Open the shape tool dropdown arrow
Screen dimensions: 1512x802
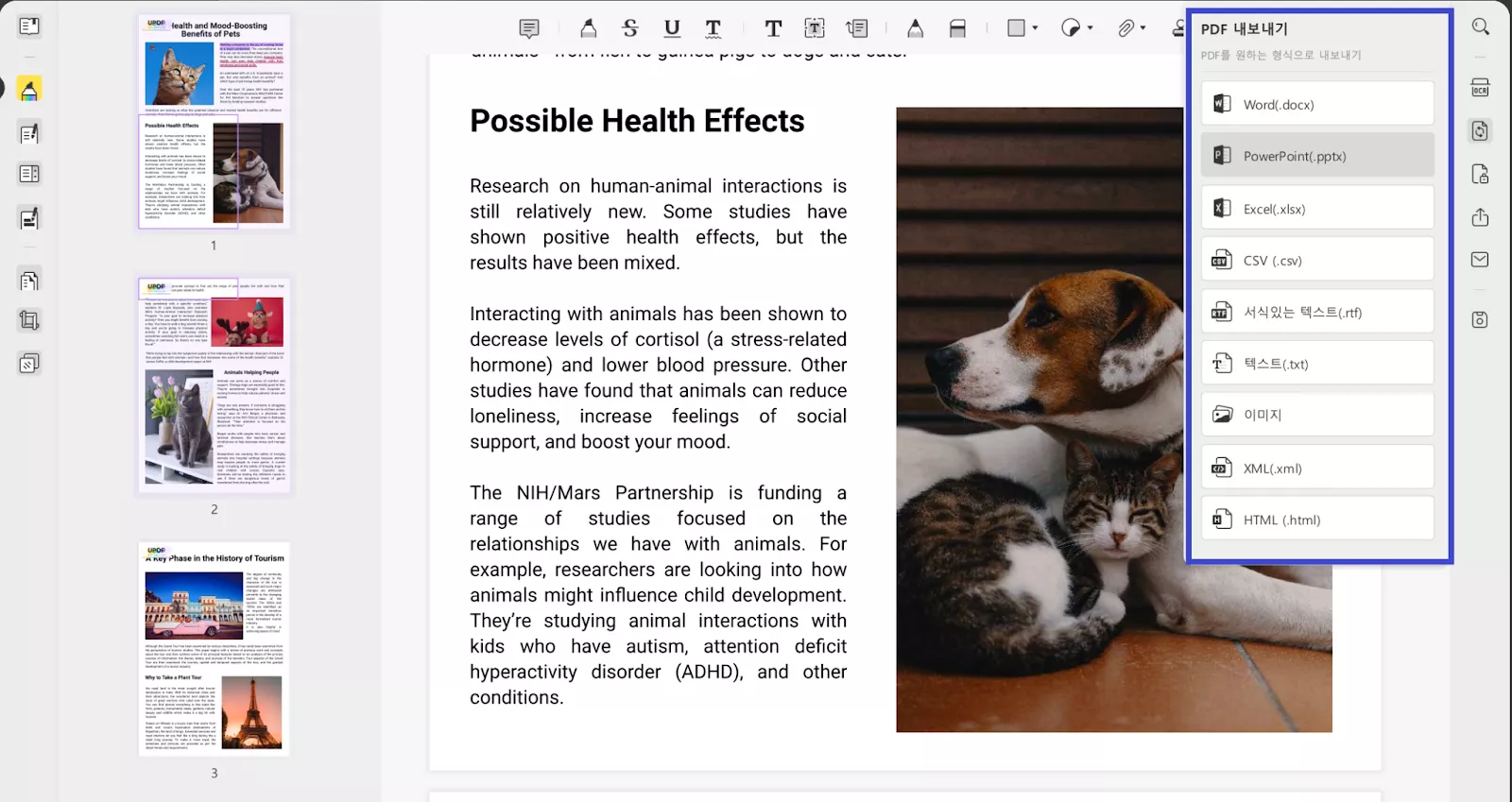(1036, 28)
